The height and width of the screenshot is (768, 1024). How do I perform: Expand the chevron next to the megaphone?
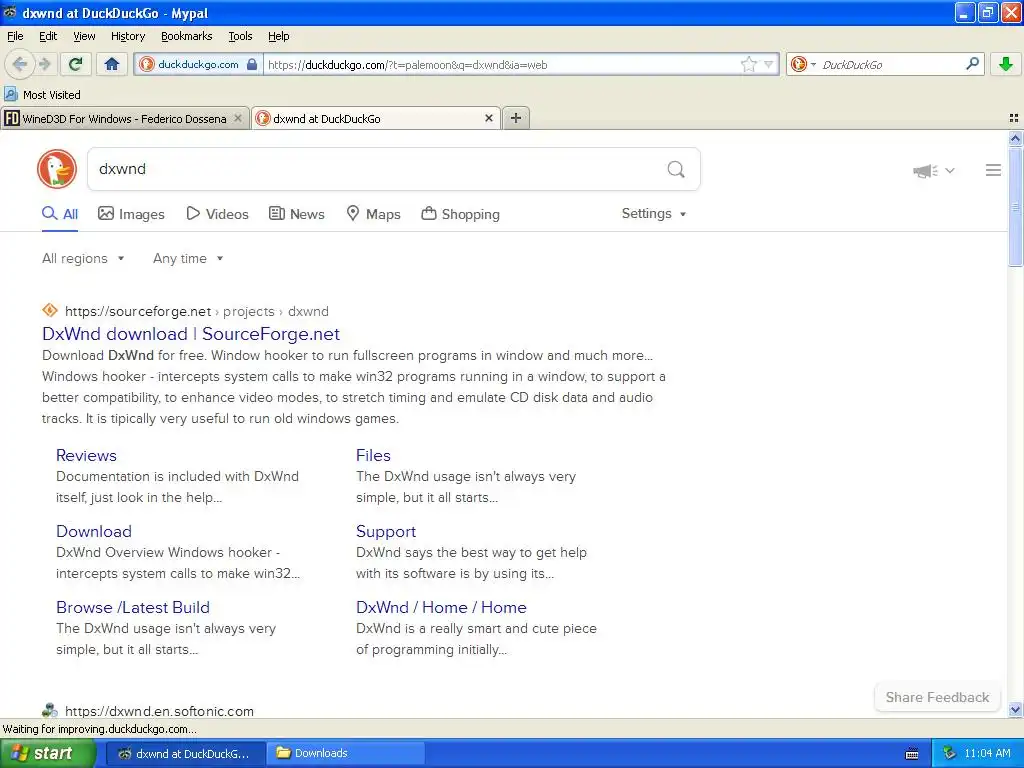(950, 170)
